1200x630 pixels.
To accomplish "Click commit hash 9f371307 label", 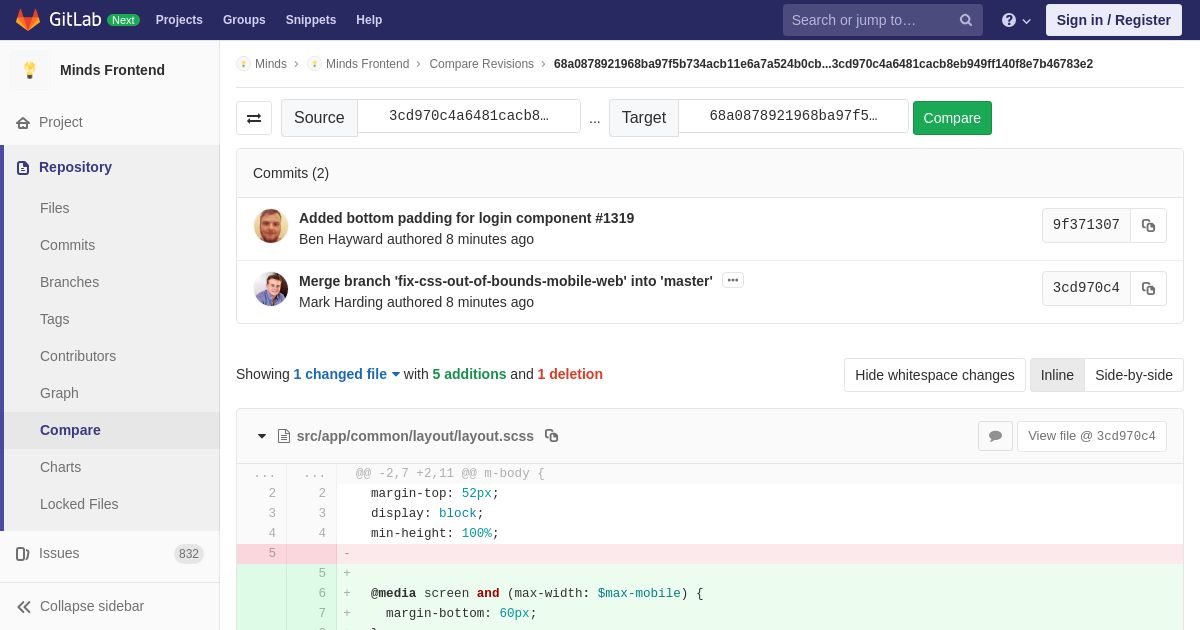I will [1086, 225].
